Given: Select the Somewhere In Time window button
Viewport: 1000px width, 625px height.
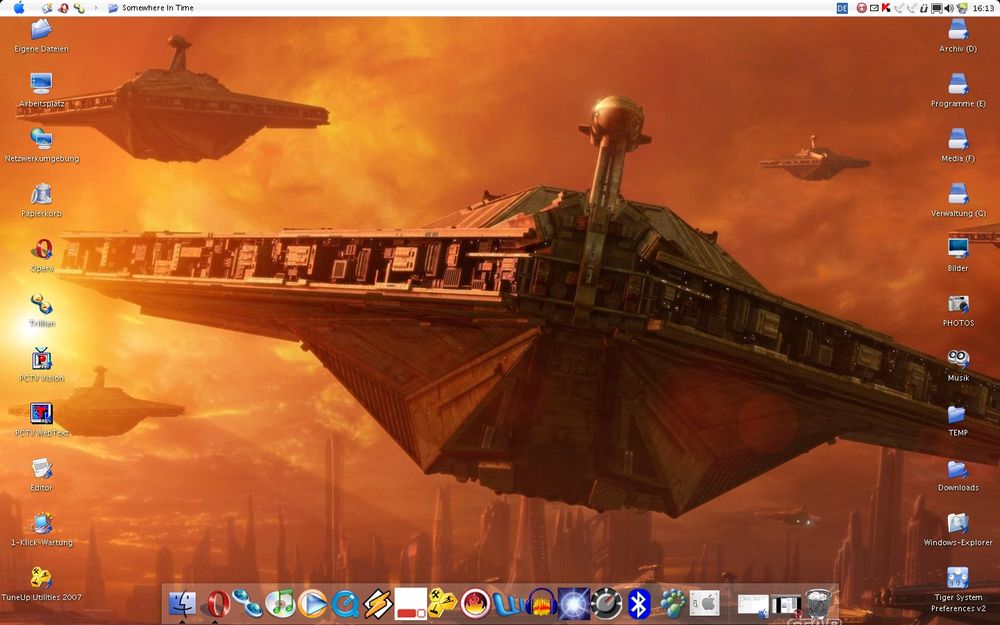Looking at the screenshot, I should 151,8.
